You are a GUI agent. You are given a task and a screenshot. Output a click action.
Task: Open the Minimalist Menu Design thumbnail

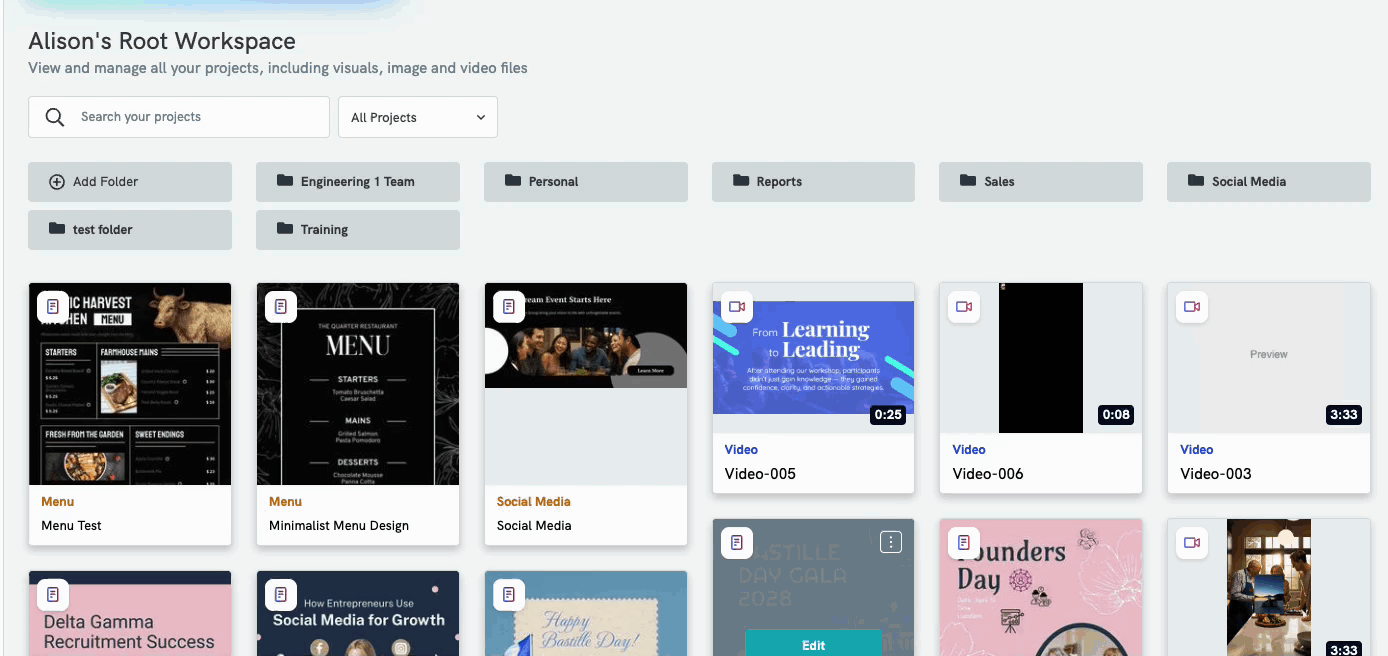(358, 384)
